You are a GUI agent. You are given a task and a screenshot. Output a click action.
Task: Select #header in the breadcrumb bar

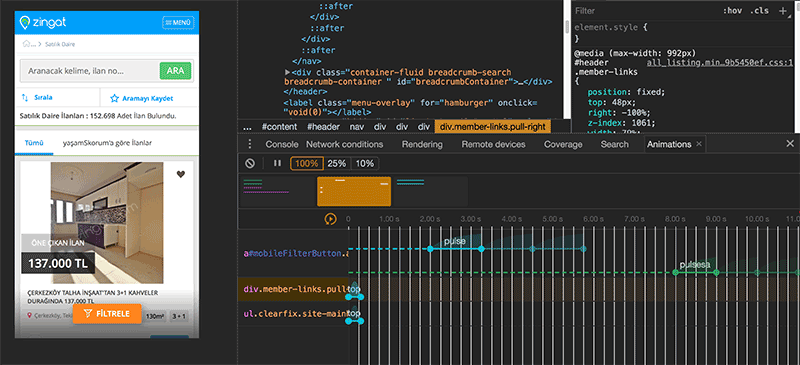[x=323, y=127]
